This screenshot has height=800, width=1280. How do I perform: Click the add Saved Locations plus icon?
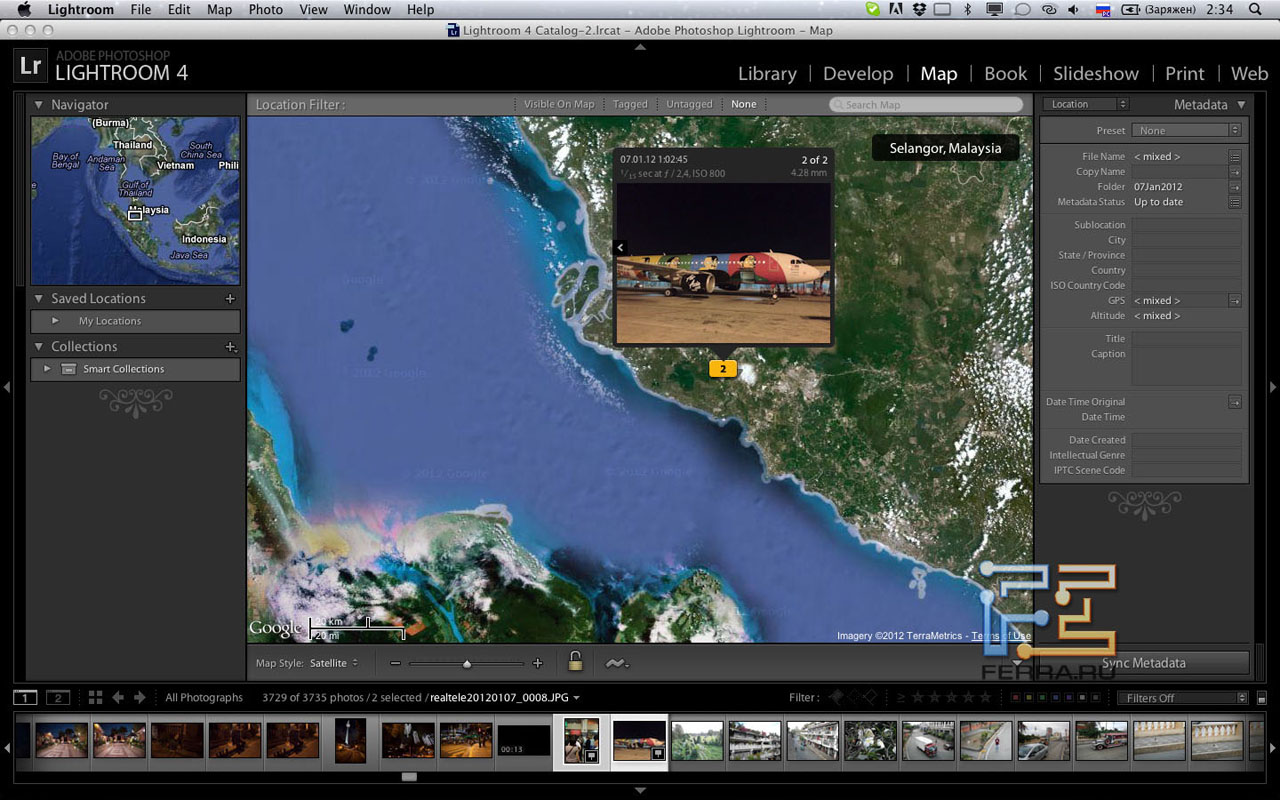tap(230, 299)
